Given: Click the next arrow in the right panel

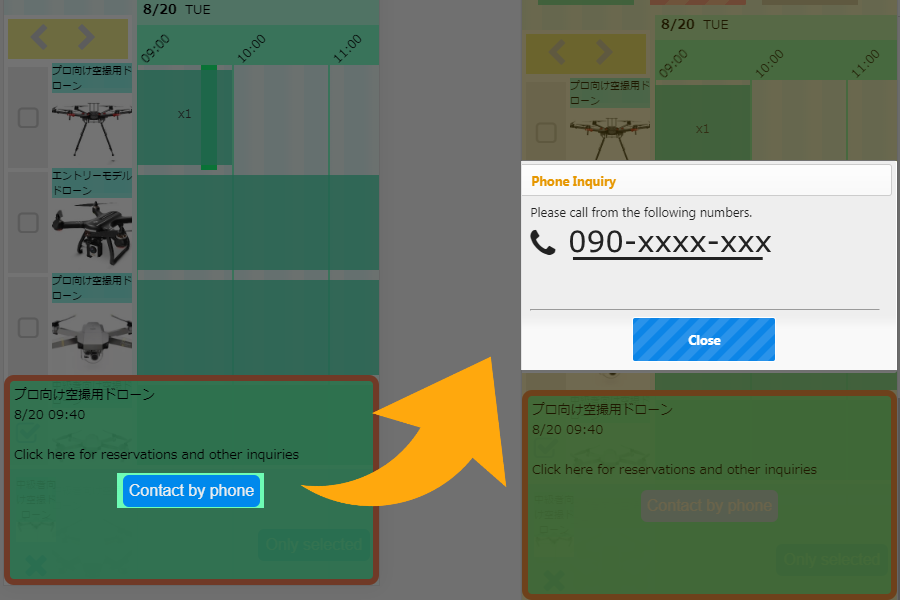Looking at the screenshot, I should coord(604,53).
